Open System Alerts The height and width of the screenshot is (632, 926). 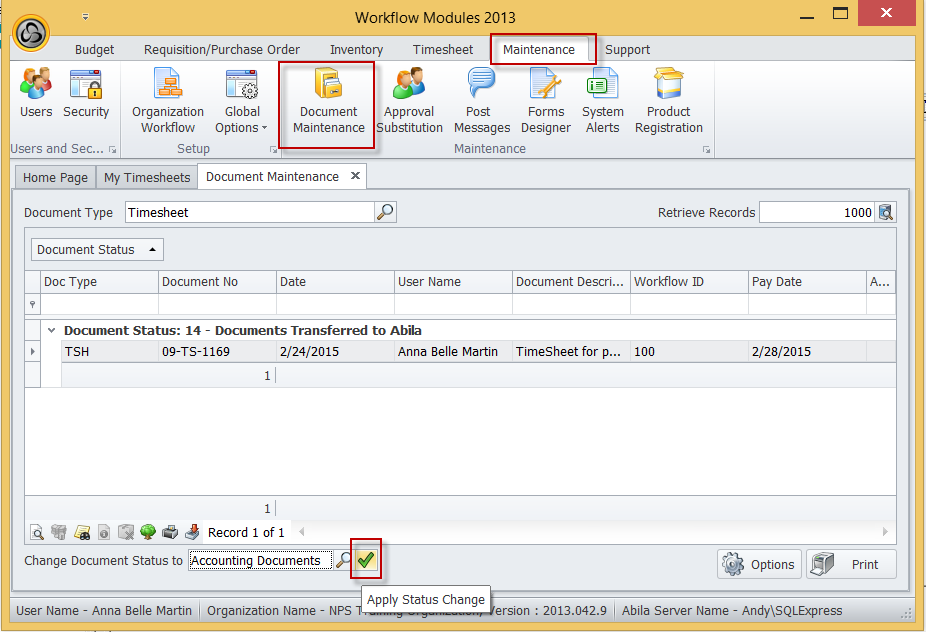(602, 102)
